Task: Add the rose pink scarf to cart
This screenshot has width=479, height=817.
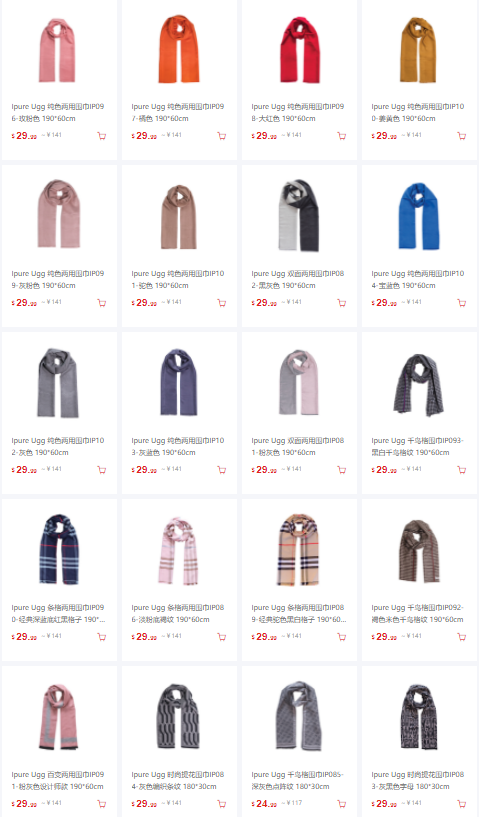Action: (x=102, y=136)
